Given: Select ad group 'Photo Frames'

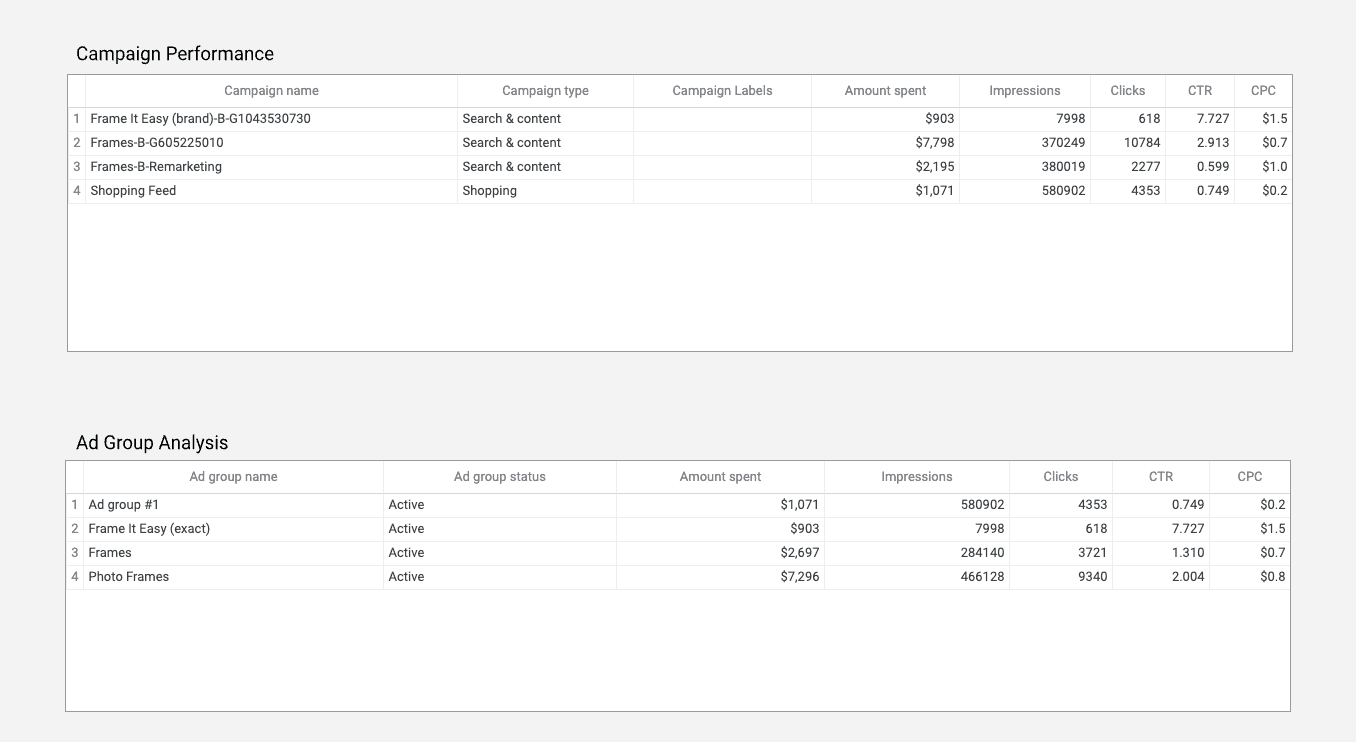Looking at the screenshot, I should pyautogui.click(x=129, y=577).
